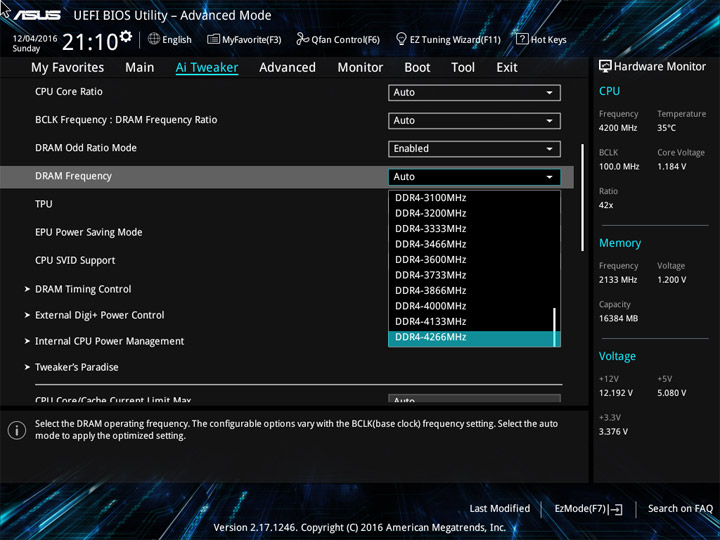Viewport: 720px width, 540px height.
Task: Expand the DRAM Timing Control submenu
Action: 82,289
